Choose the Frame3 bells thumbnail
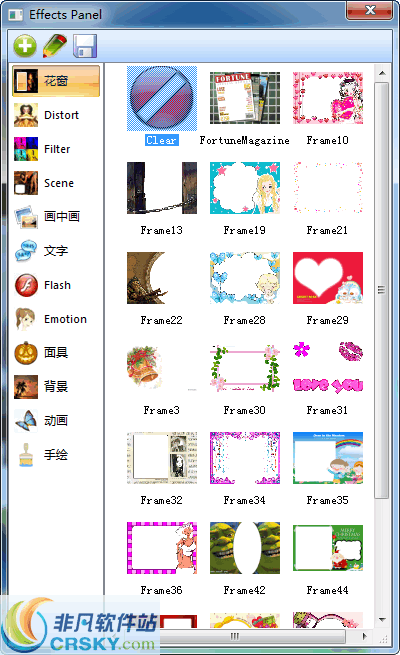The height and width of the screenshot is (655, 400). (x=162, y=368)
